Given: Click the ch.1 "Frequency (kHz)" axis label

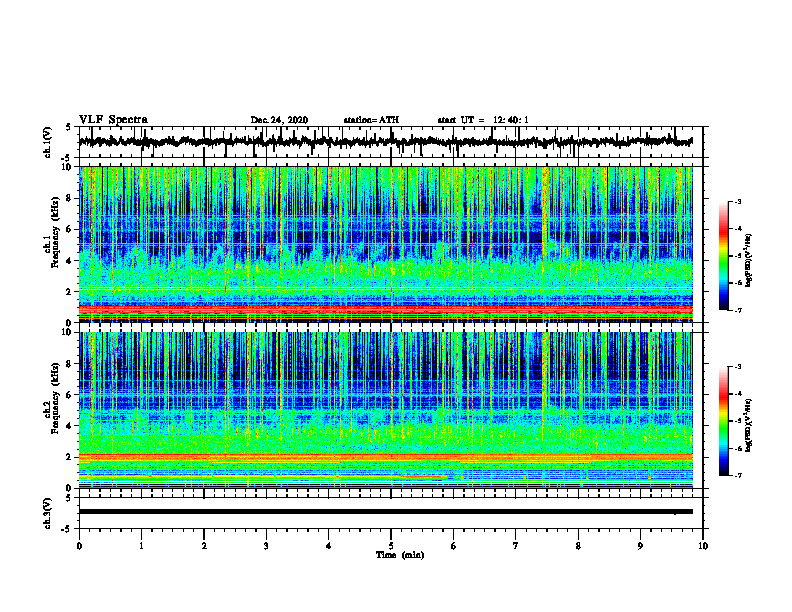Looking at the screenshot, I should (55, 233).
